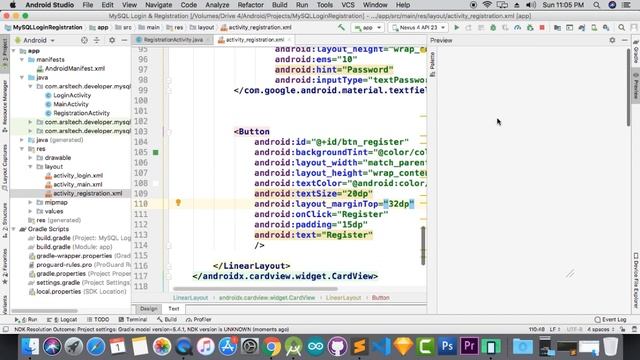Click the line separator LF status entry
Screen dimensions: 640x360
[x=554, y=329]
